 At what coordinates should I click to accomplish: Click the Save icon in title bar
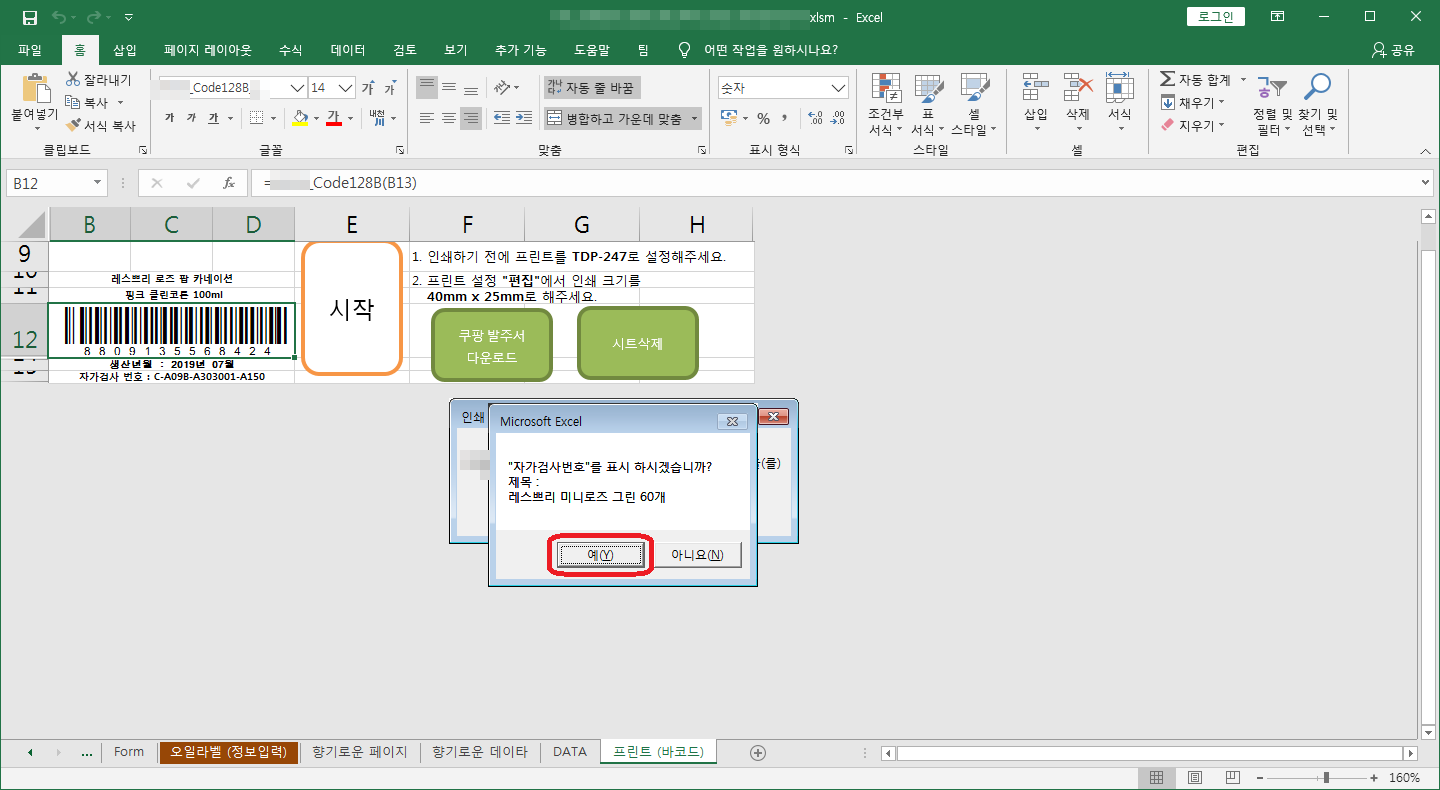pos(29,17)
